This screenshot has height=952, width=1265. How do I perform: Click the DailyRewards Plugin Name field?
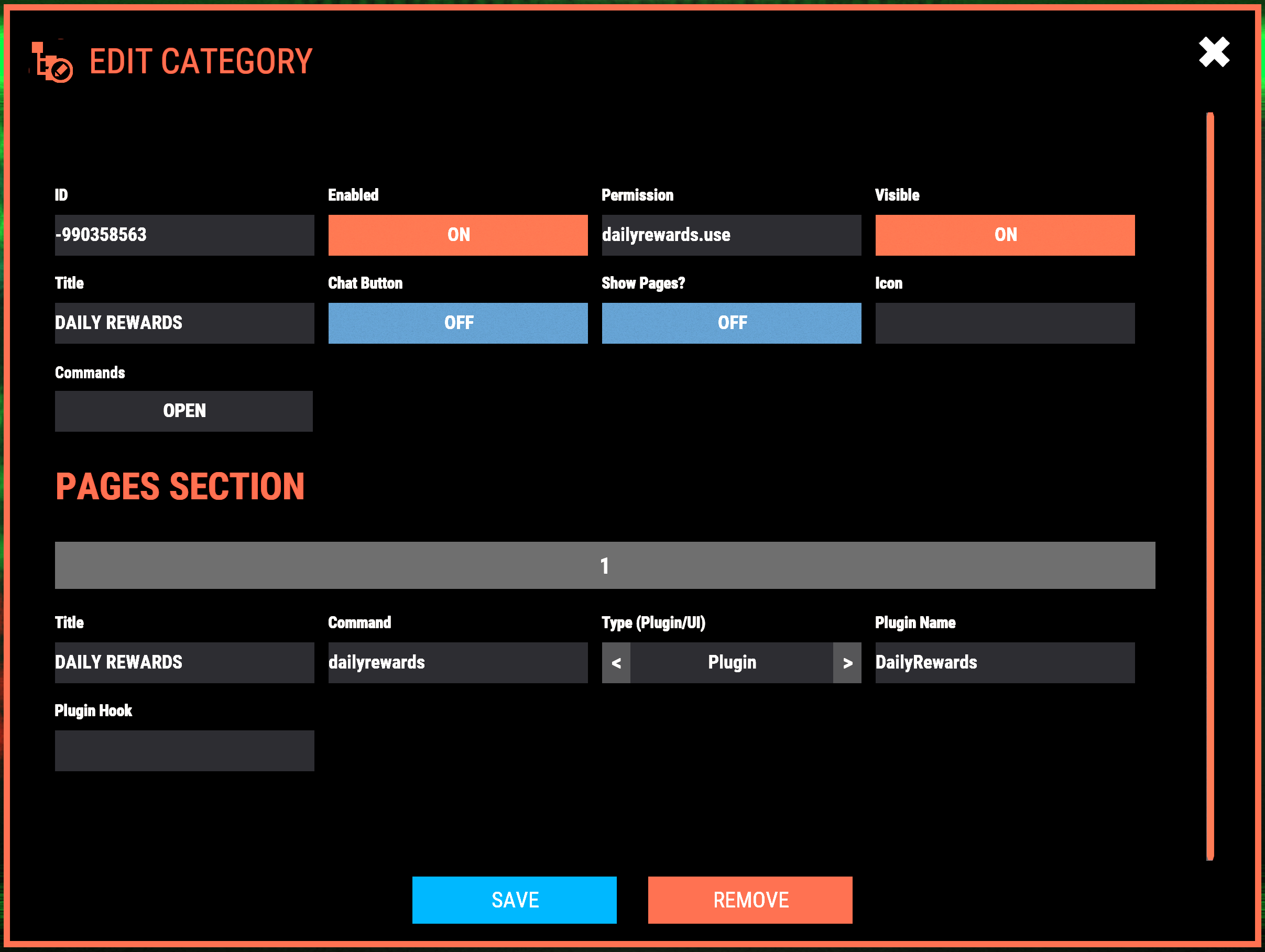[x=1005, y=663]
